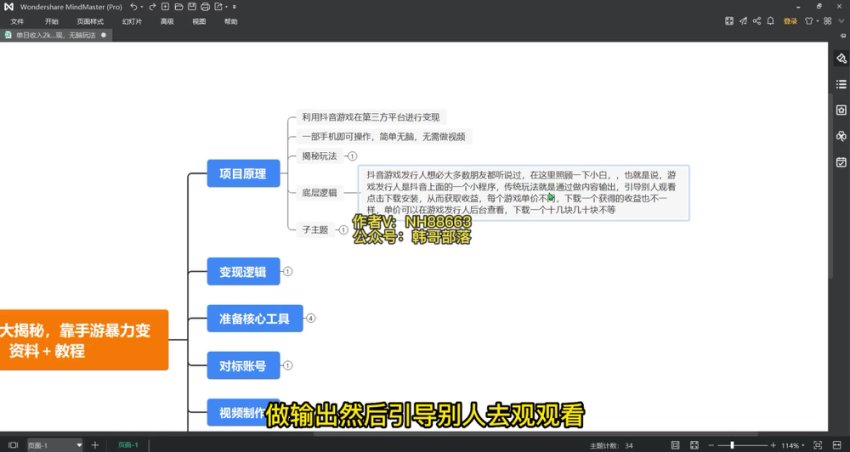This screenshot has height=452, width=850.
Task: Expand the 对标账号 branch collapsed node
Action: (x=288, y=367)
